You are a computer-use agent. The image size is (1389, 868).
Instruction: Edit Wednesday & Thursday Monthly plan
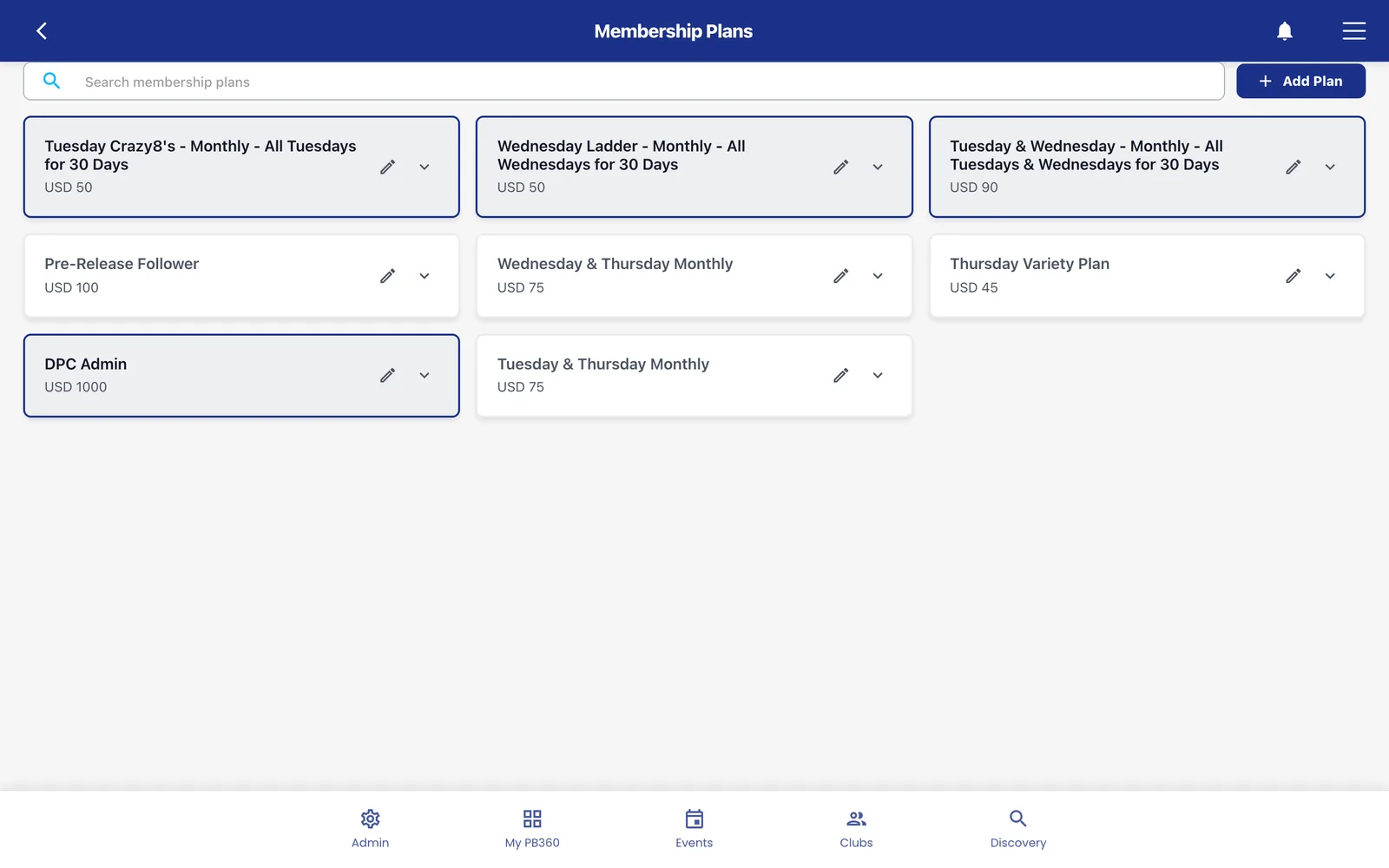point(841,276)
